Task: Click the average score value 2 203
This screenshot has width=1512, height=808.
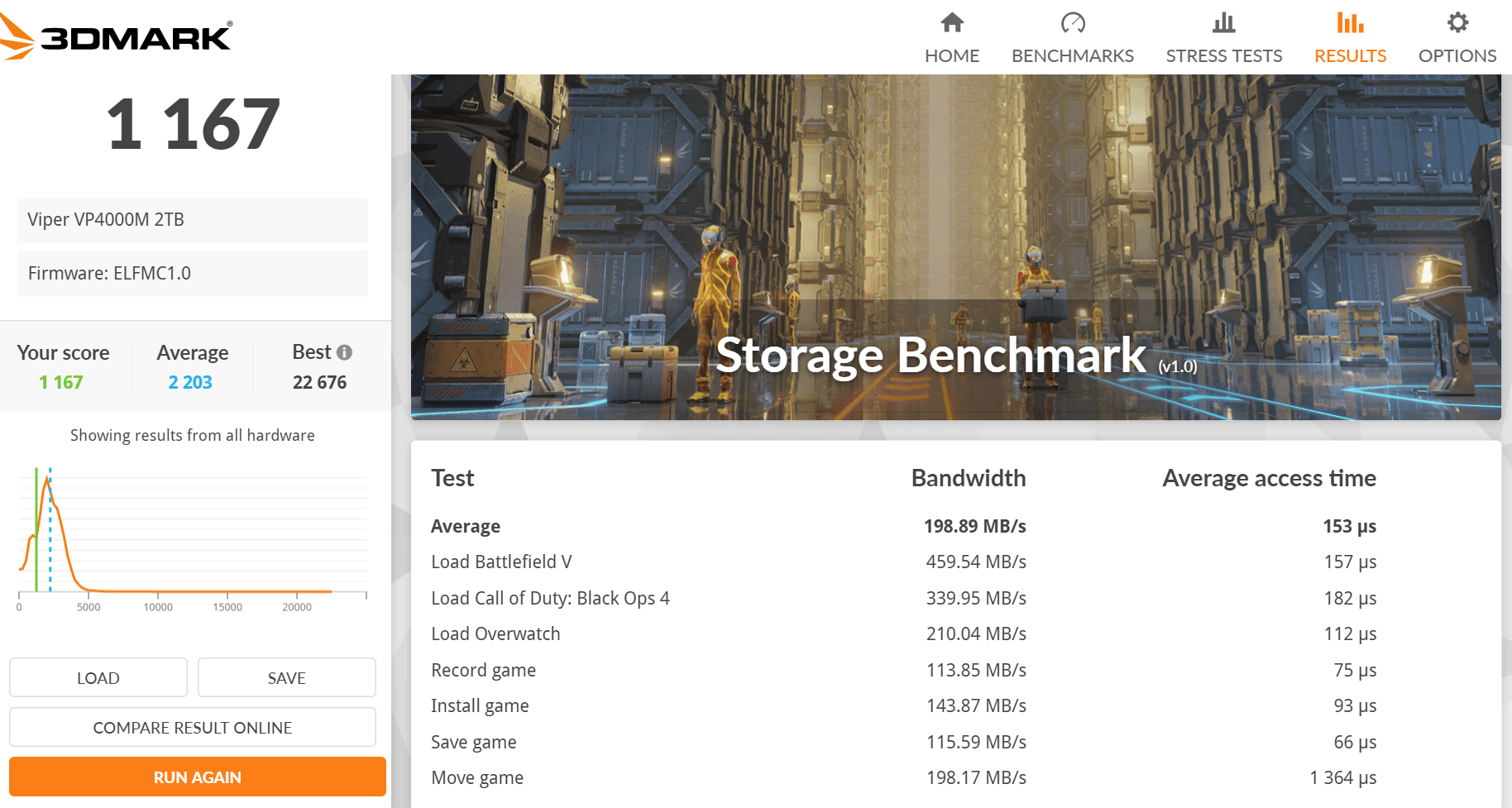Action: [x=190, y=382]
